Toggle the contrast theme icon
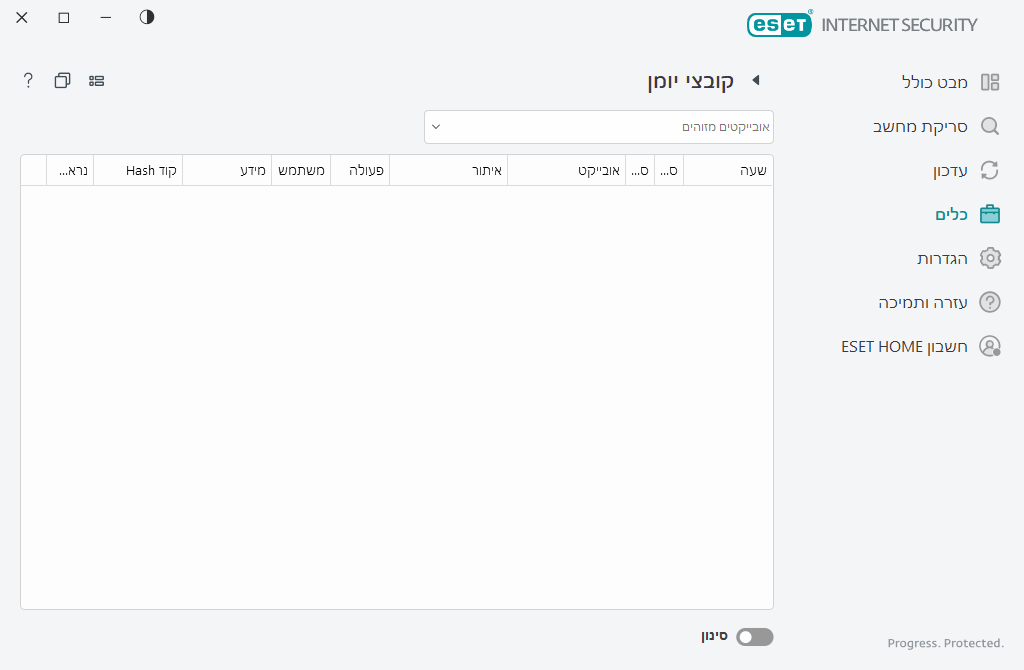 click(147, 17)
